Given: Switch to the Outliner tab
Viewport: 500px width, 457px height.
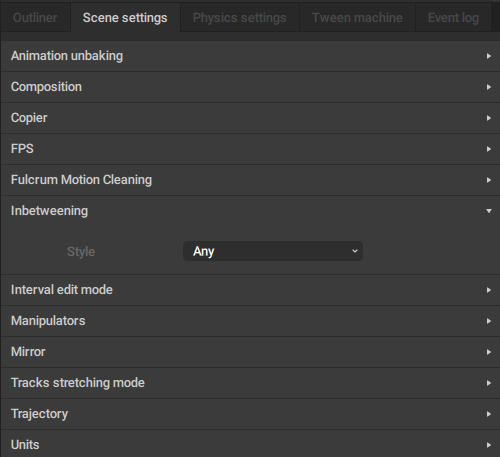Looking at the screenshot, I should pyautogui.click(x=35, y=18).
